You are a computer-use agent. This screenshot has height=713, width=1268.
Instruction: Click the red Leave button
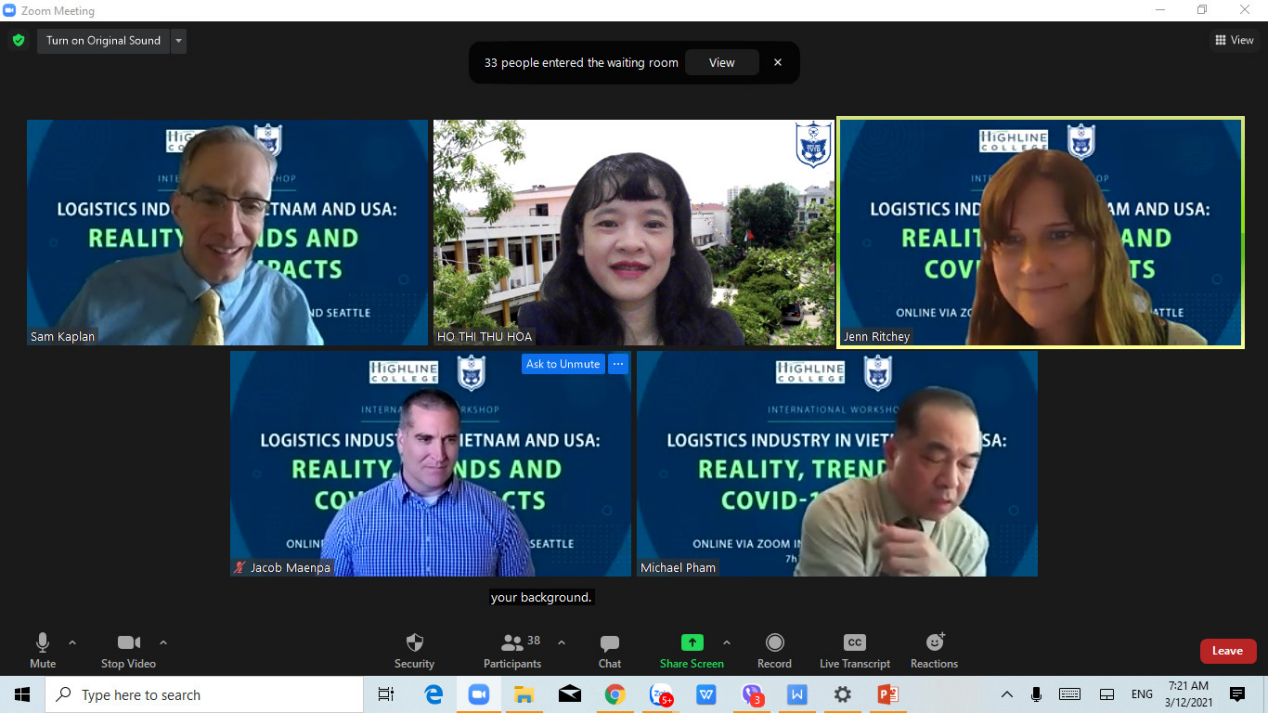tap(1227, 651)
